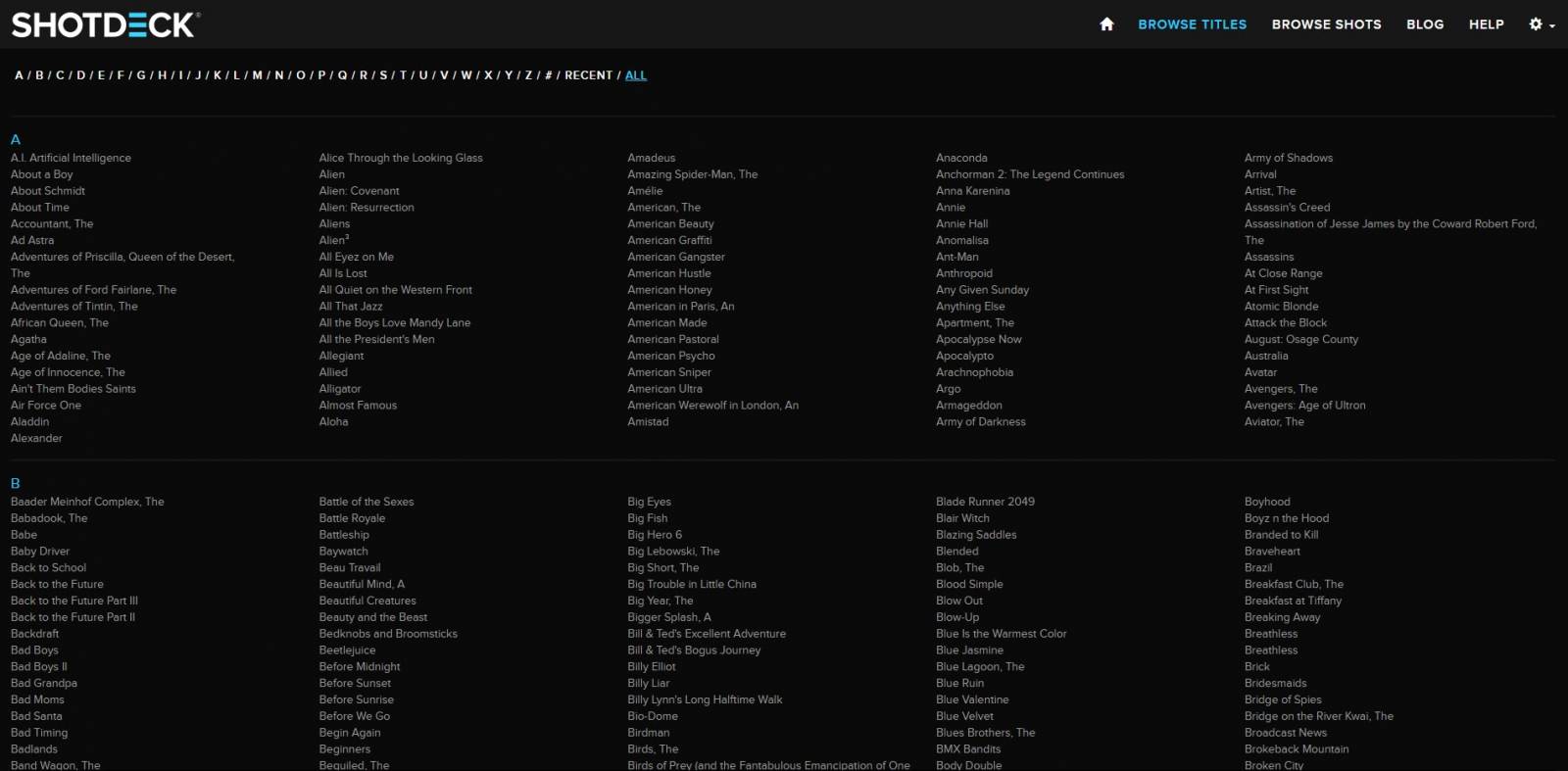Filter titles by letter M

(258, 75)
